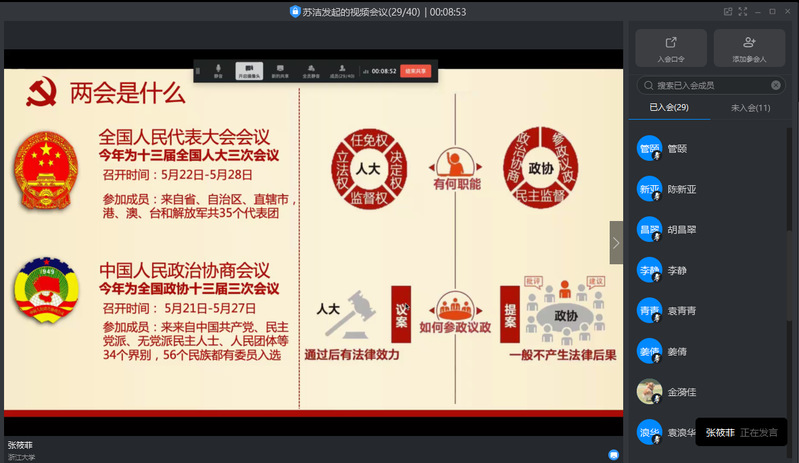Toggle 静音 microphone in the floating toolbar
799x463 pixels.
pos(219,71)
